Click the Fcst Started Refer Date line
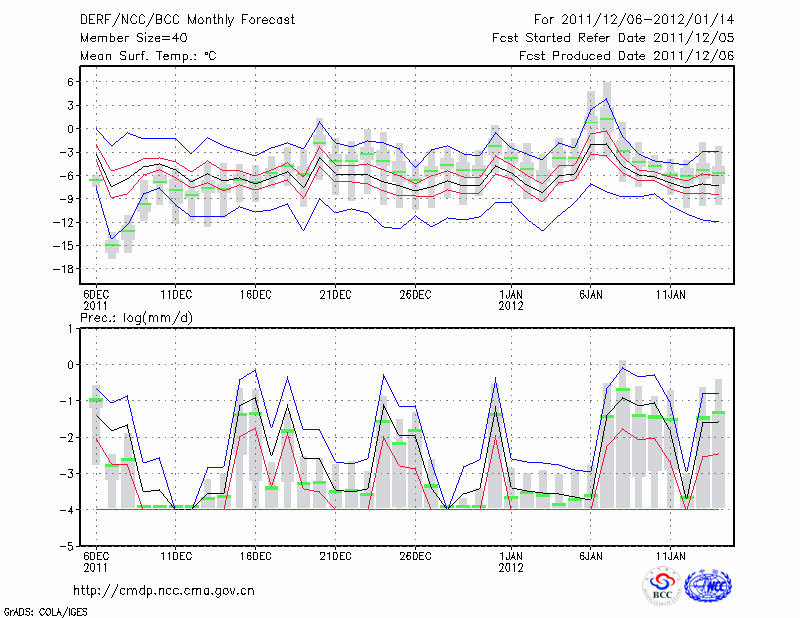 613,37
